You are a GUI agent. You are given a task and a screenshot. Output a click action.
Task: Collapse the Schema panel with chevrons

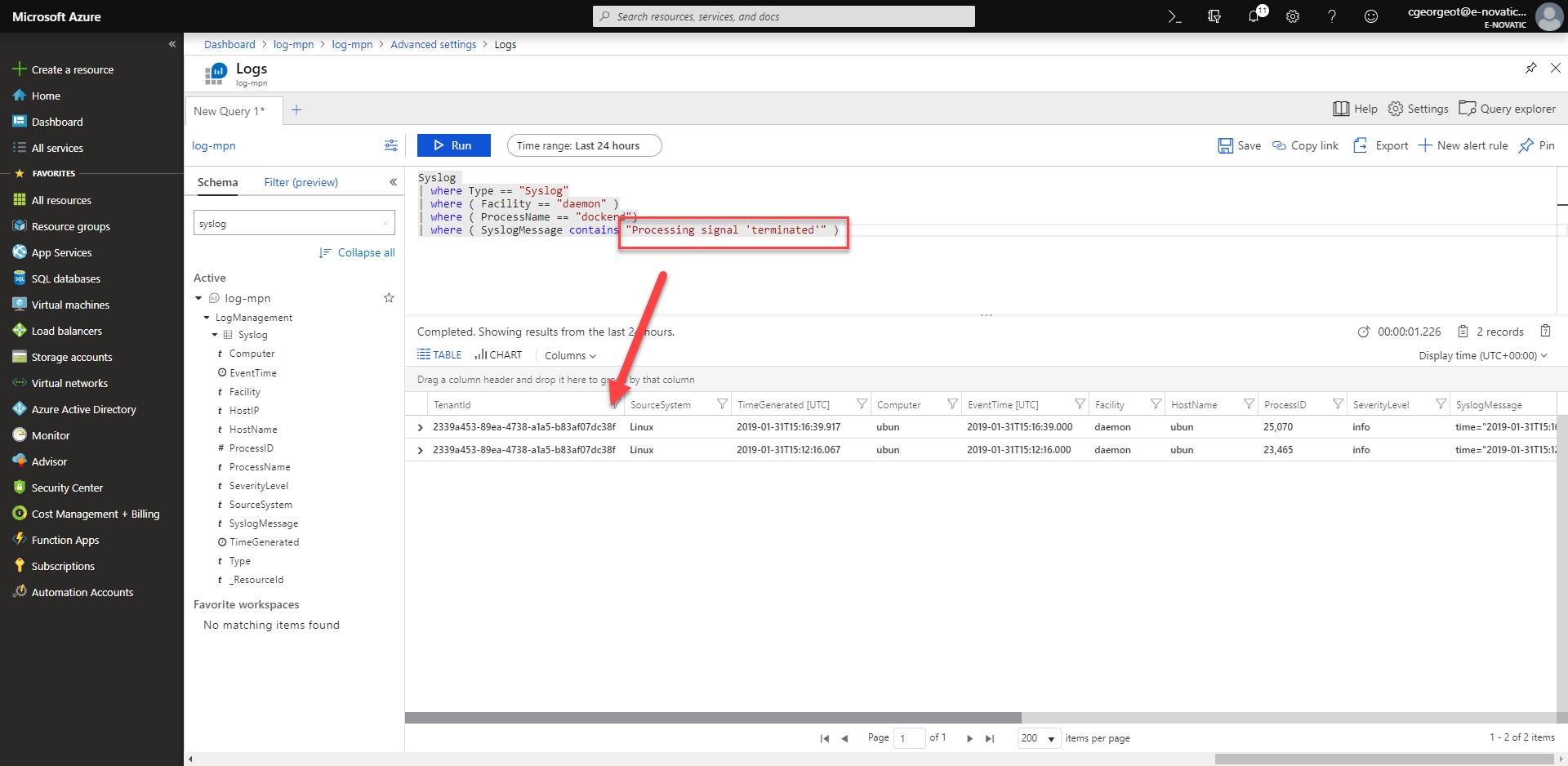coord(393,182)
